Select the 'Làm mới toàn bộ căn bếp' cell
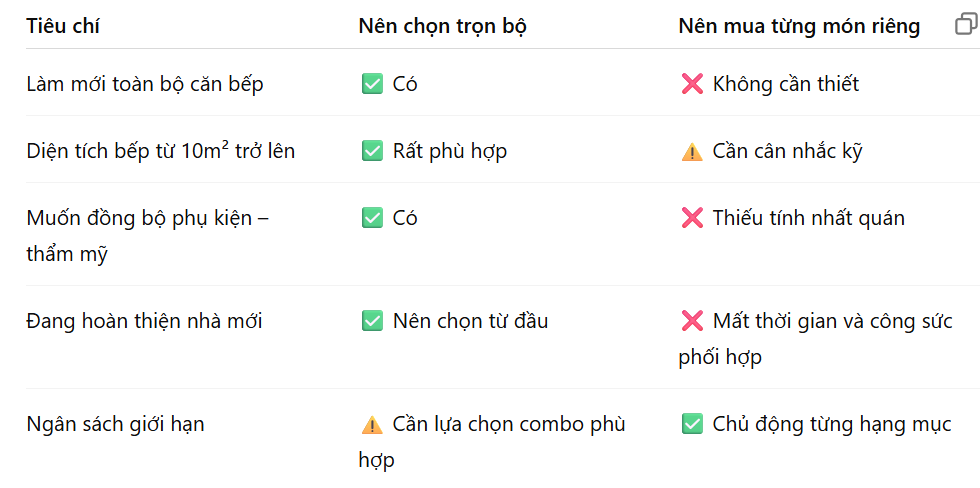 click(x=145, y=84)
